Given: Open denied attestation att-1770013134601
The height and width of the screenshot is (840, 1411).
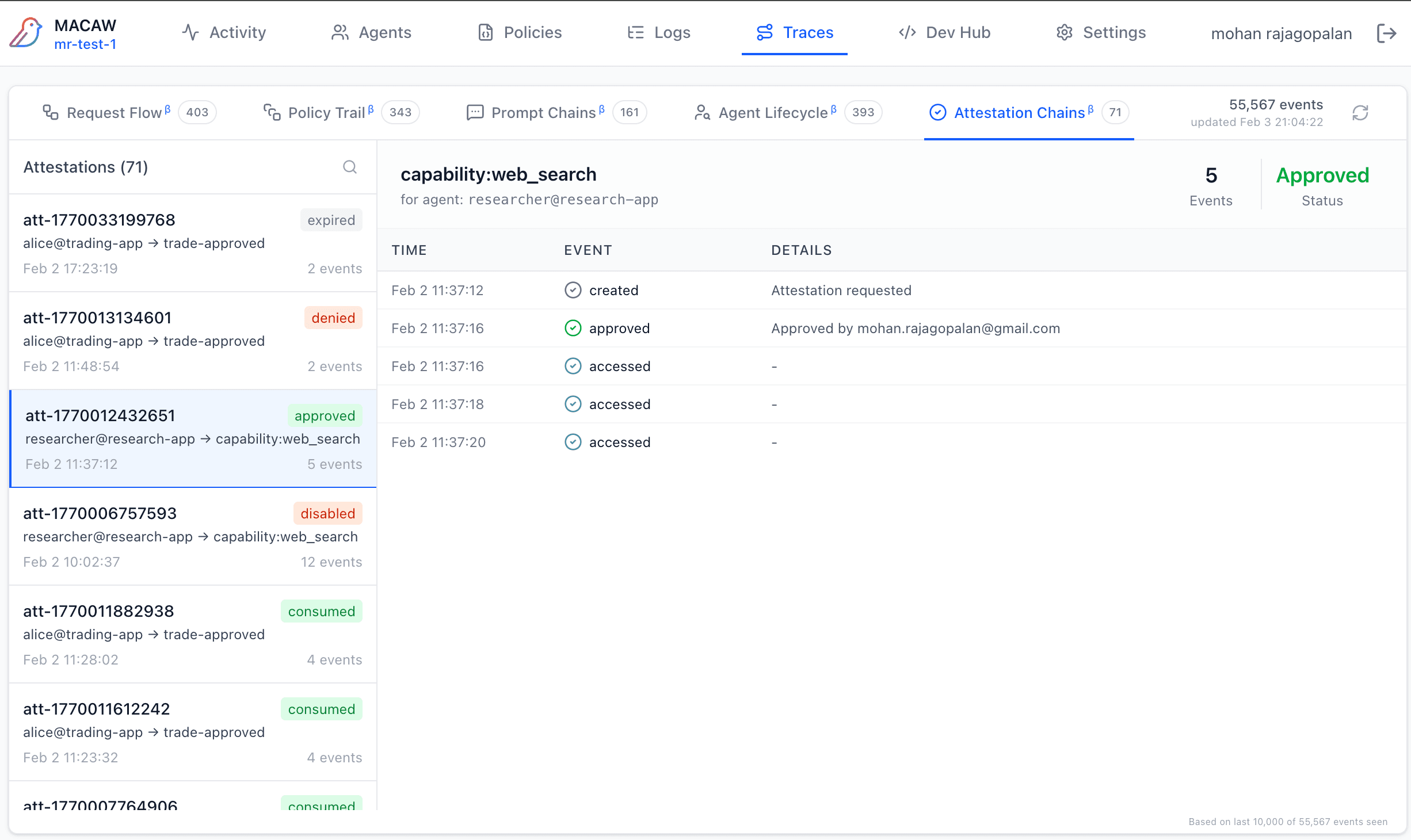Looking at the screenshot, I should coord(193,341).
